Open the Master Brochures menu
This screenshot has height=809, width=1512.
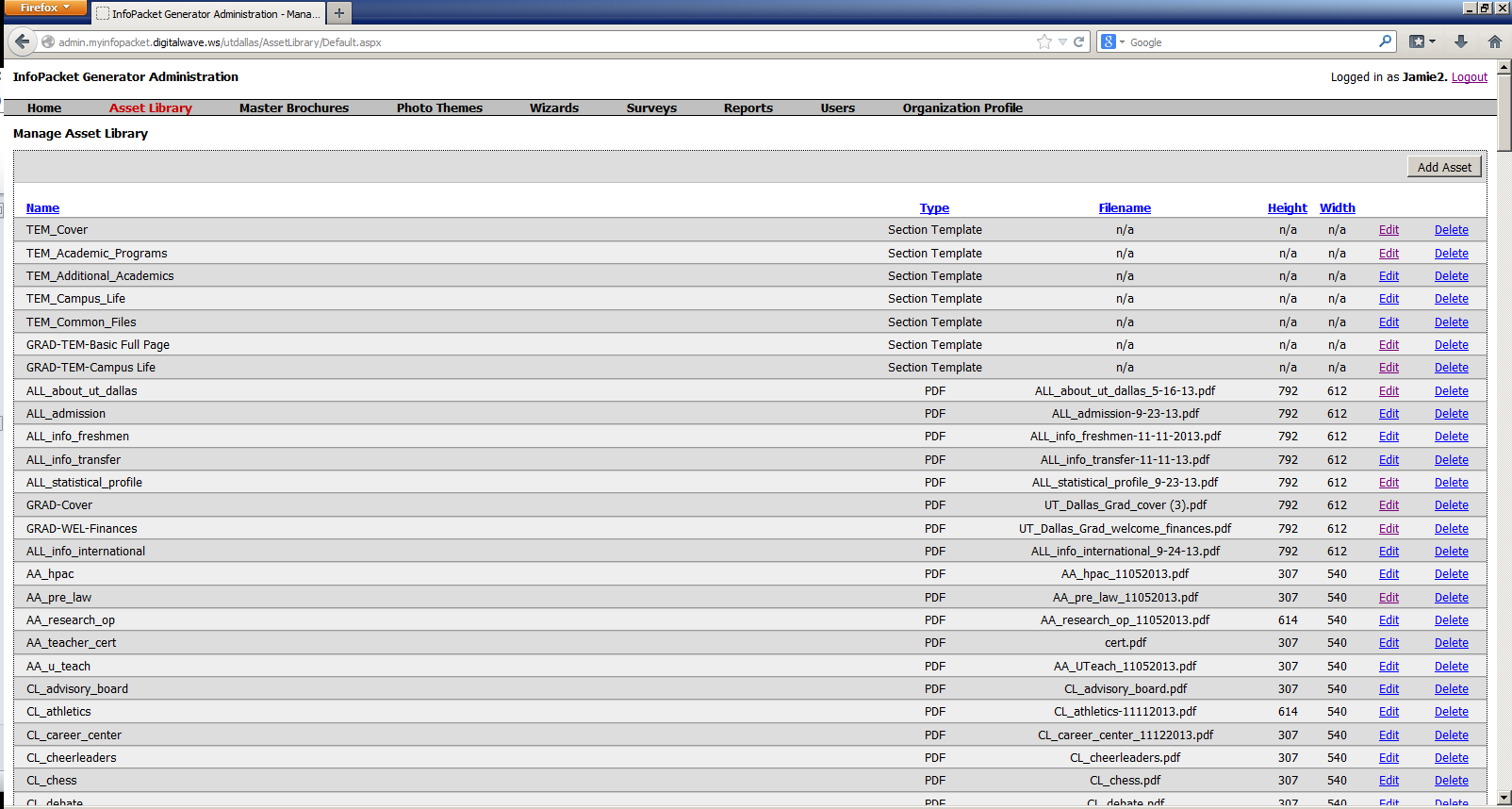tap(293, 108)
